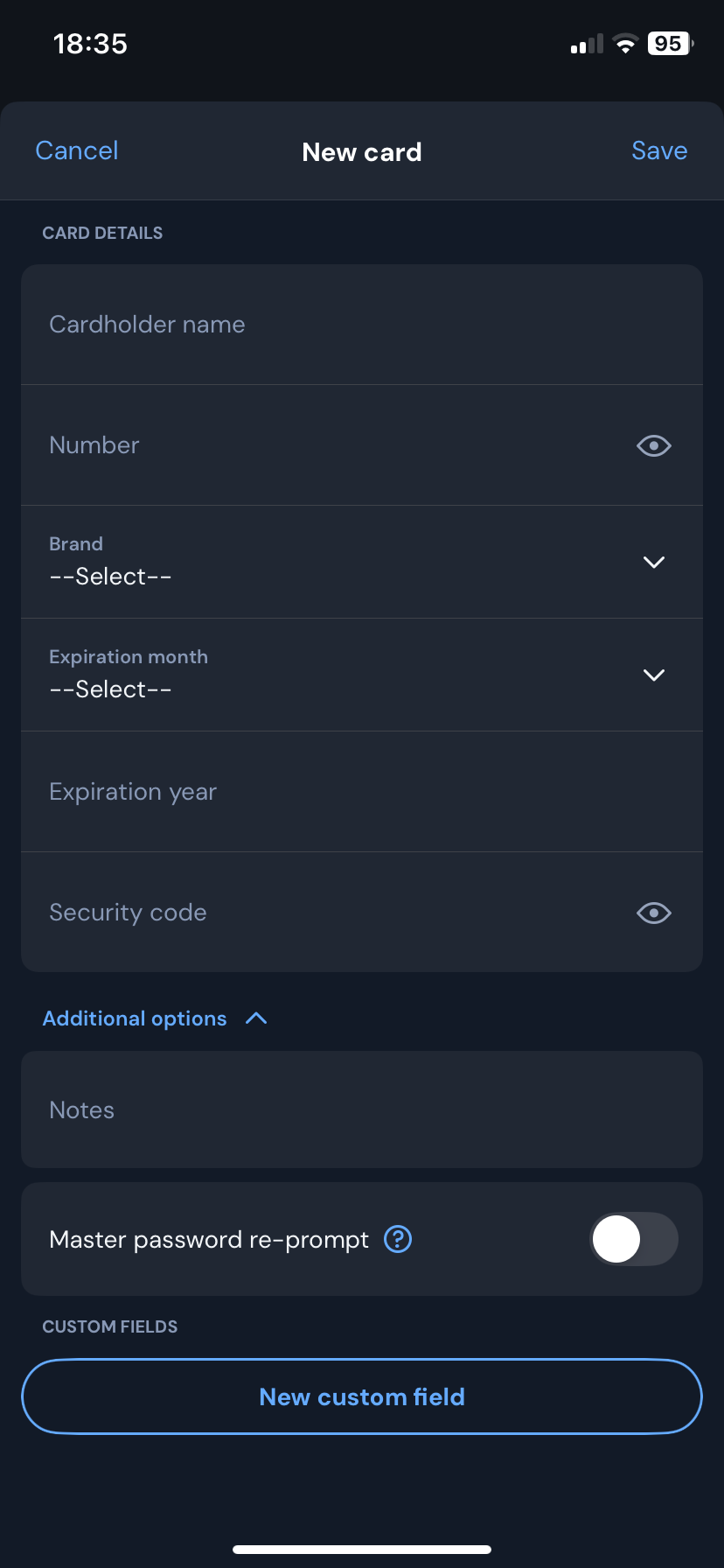The image size is (724, 1568).
Task: Reveal the card Number with the eye icon
Action: [653, 445]
